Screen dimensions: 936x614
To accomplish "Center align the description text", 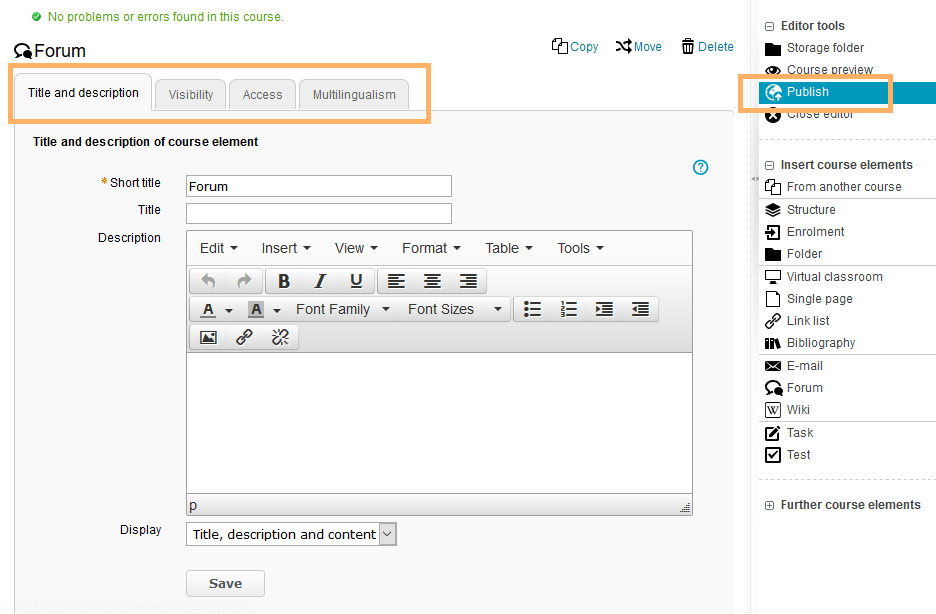I will tap(432, 281).
